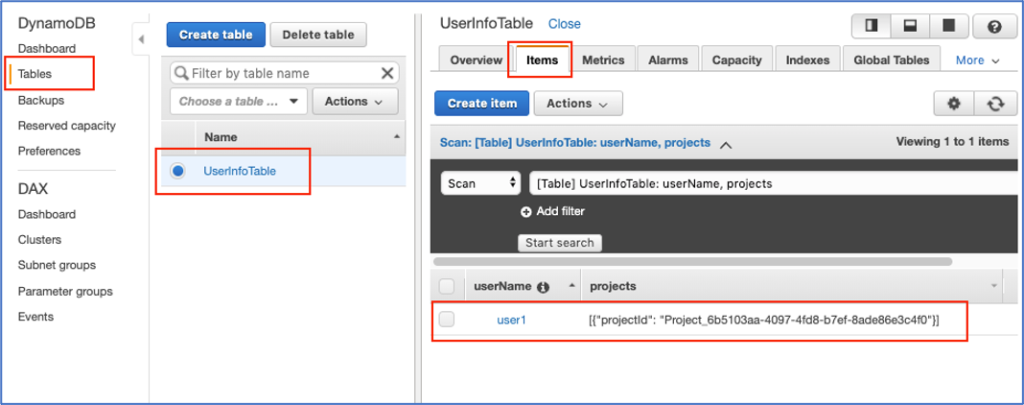Select the UserInfoTable radio button

click(x=177, y=171)
